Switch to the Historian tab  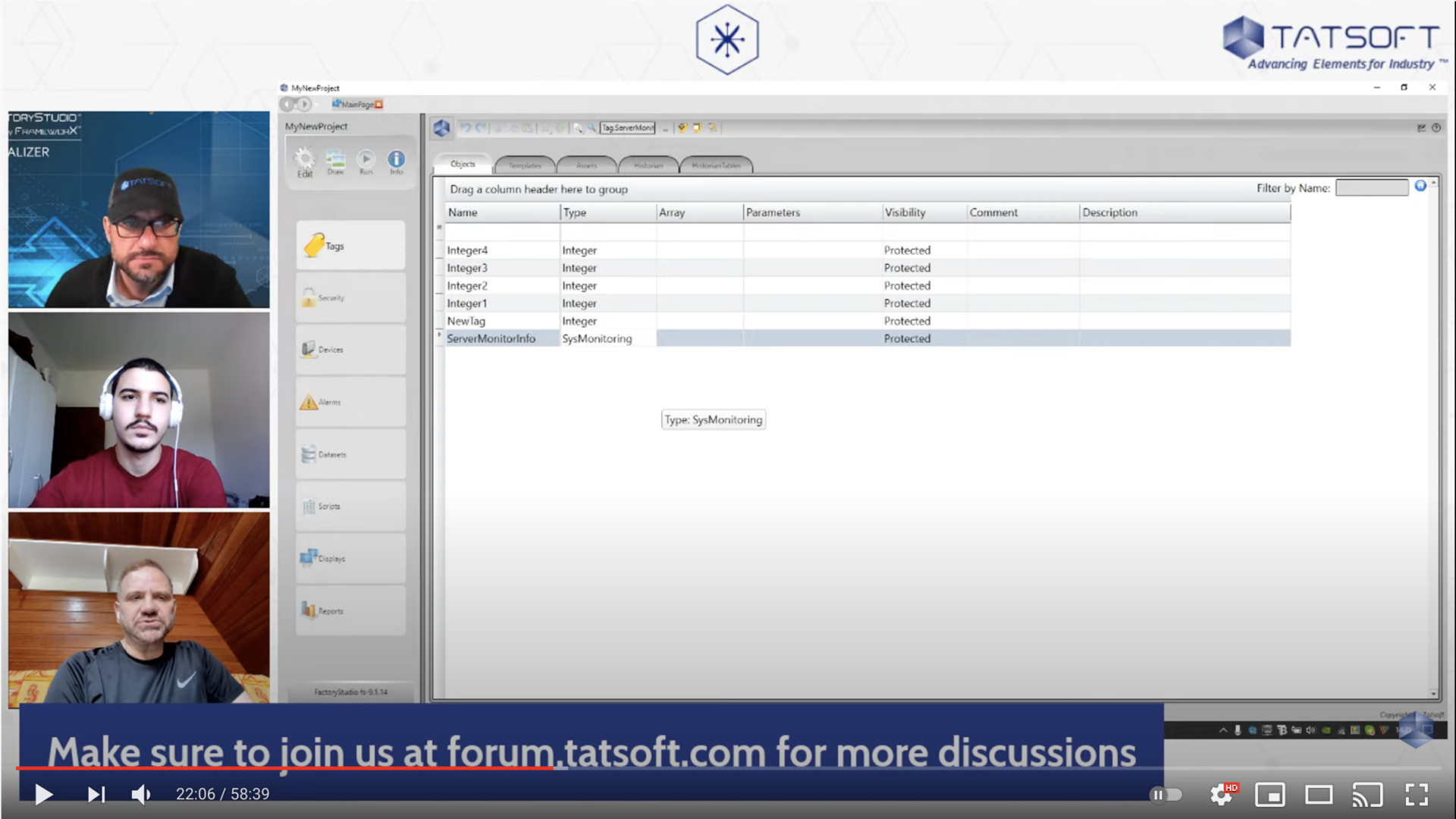click(x=648, y=165)
